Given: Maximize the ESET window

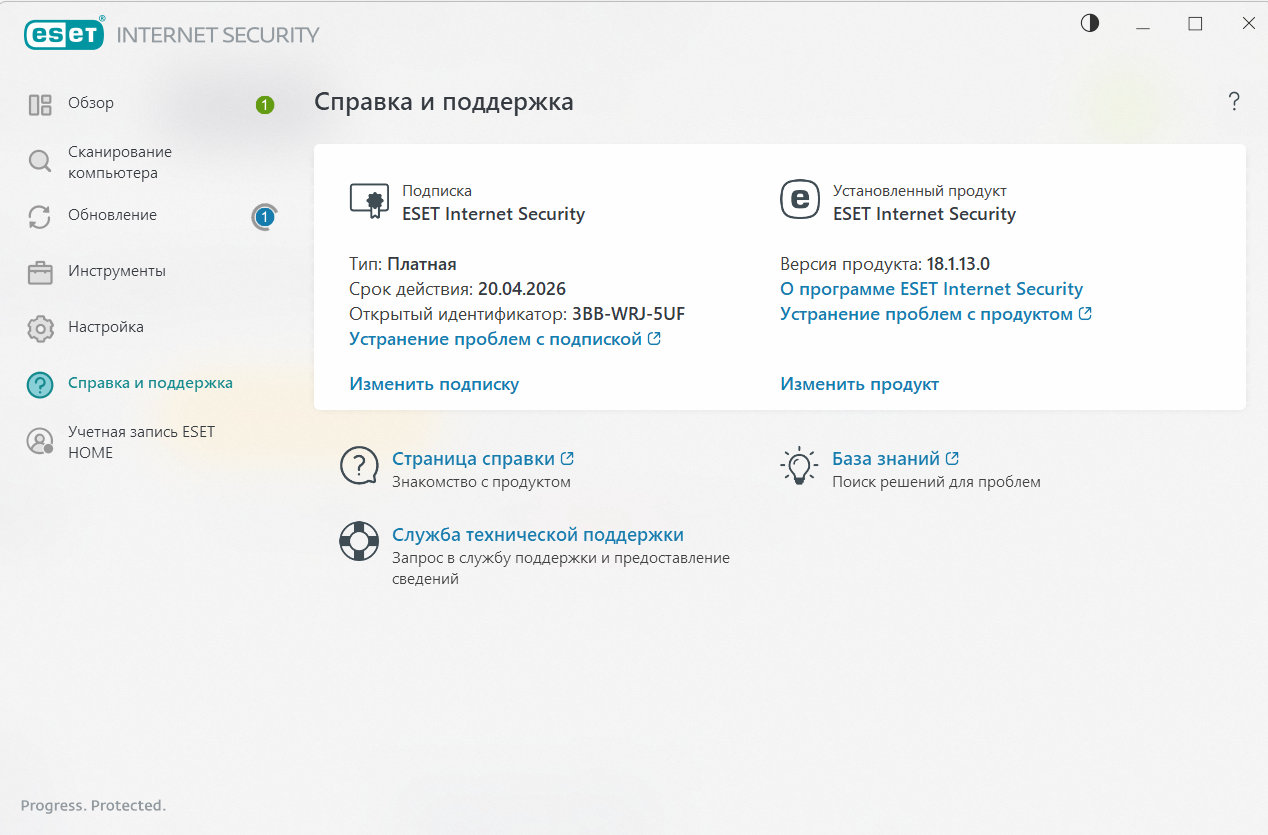Looking at the screenshot, I should tap(1195, 23).
